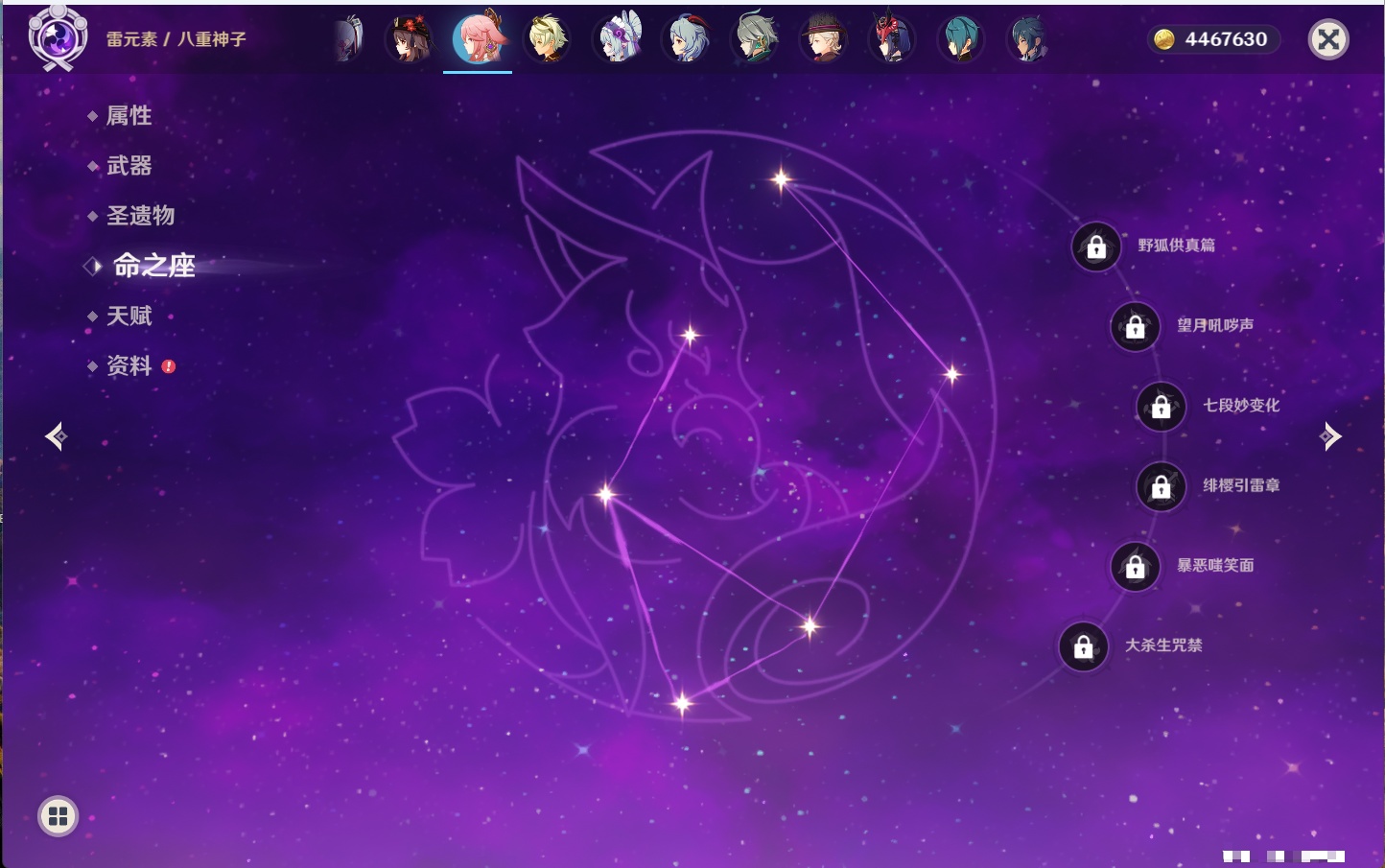Open the 属性 (Attributes) tab
The width and height of the screenshot is (1385, 868).
[129, 116]
